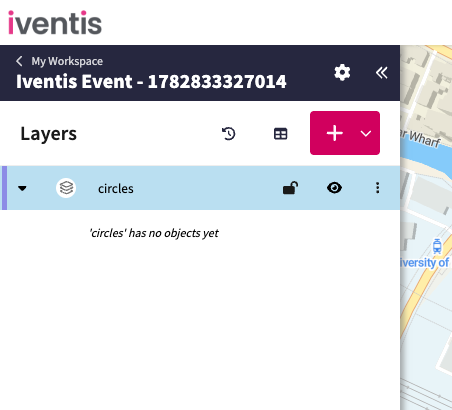Open the add-layer dropdown arrow
The image size is (452, 410).
[x=366, y=134]
